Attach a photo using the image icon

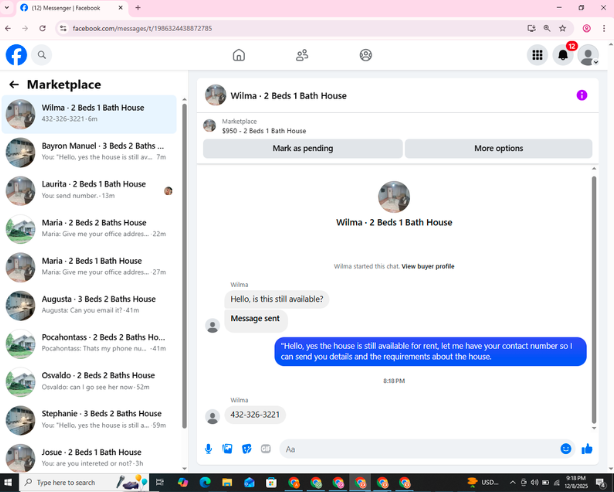coord(228,449)
